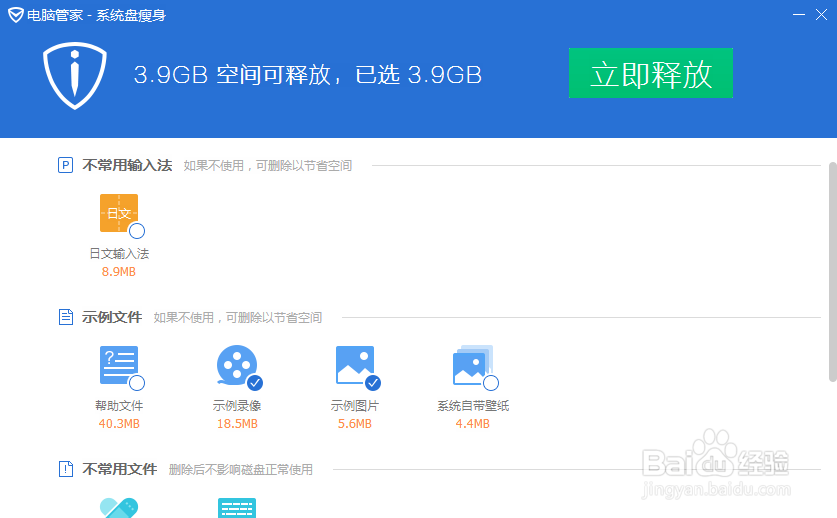This screenshot has height=518, width=837.
Task: Click the 示例录像 label
Action: (x=237, y=406)
